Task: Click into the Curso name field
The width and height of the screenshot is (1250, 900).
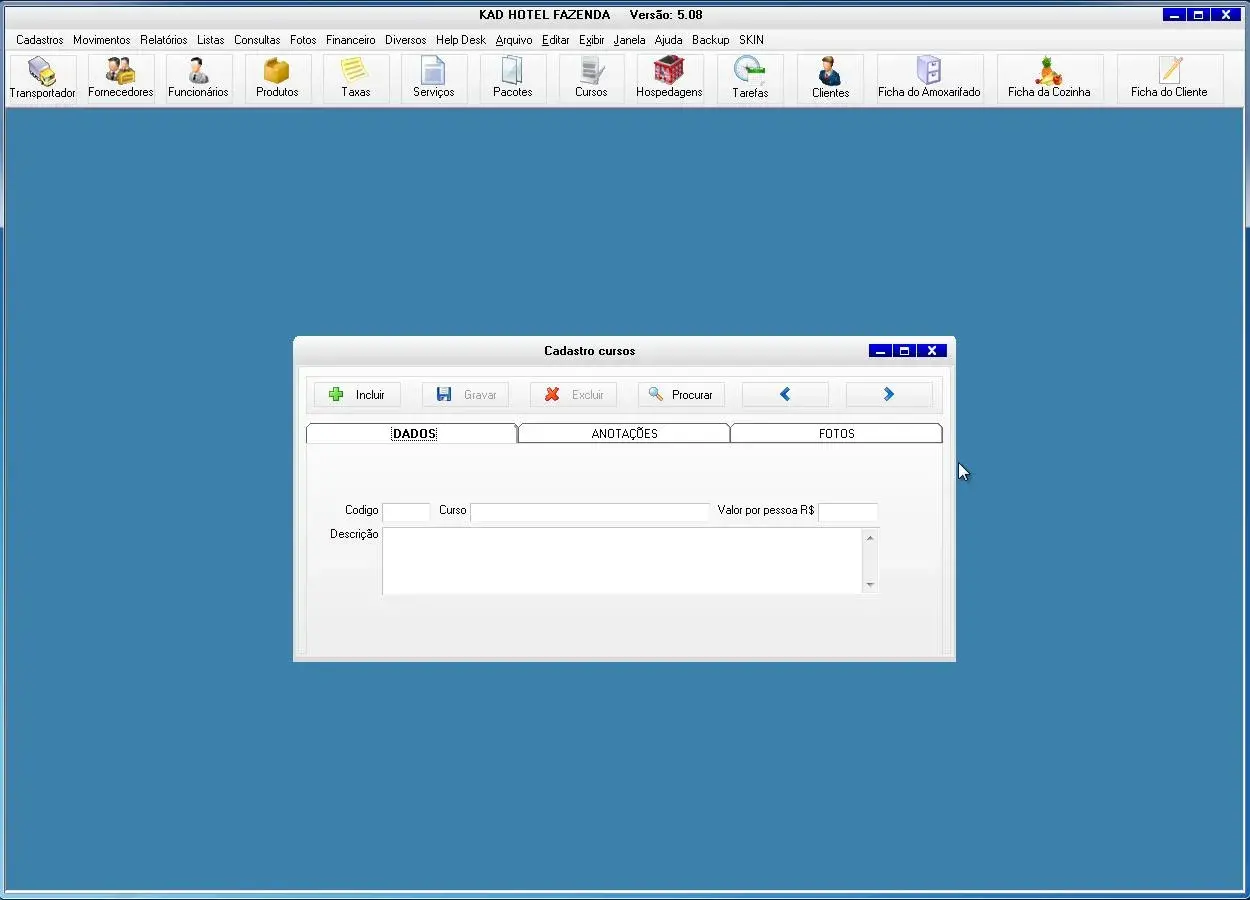Action: (x=589, y=512)
